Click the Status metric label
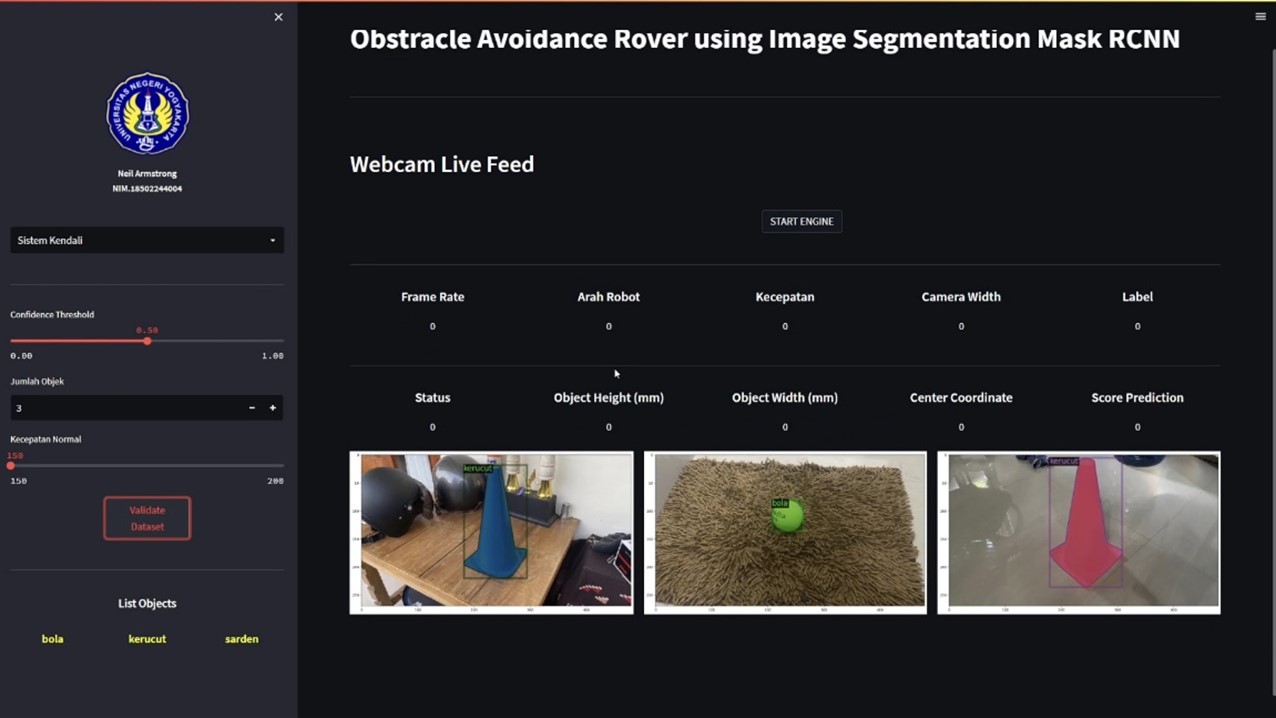Image resolution: width=1276 pixels, height=718 pixels. click(433, 398)
